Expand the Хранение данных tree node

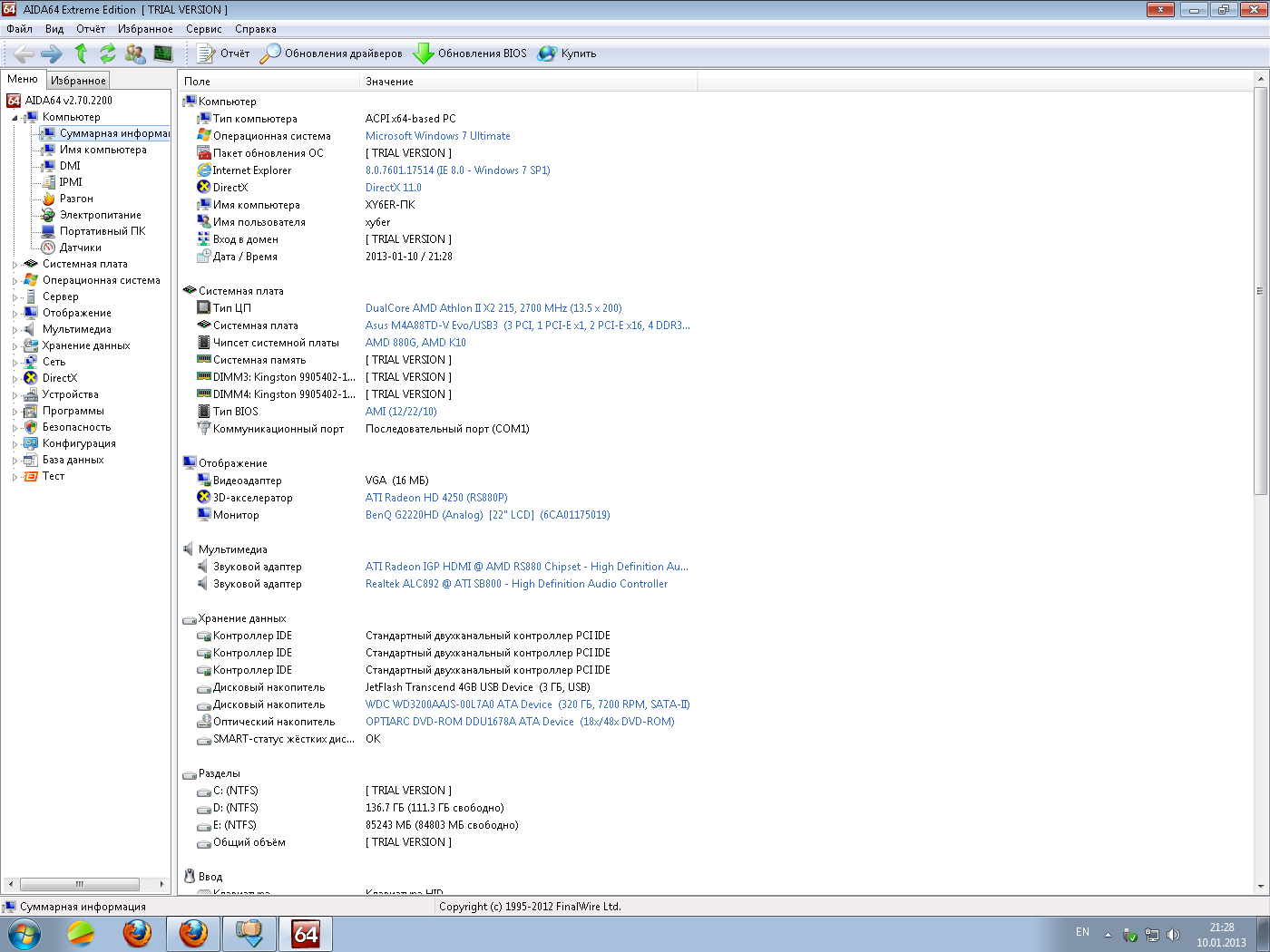click(x=15, y=346)
